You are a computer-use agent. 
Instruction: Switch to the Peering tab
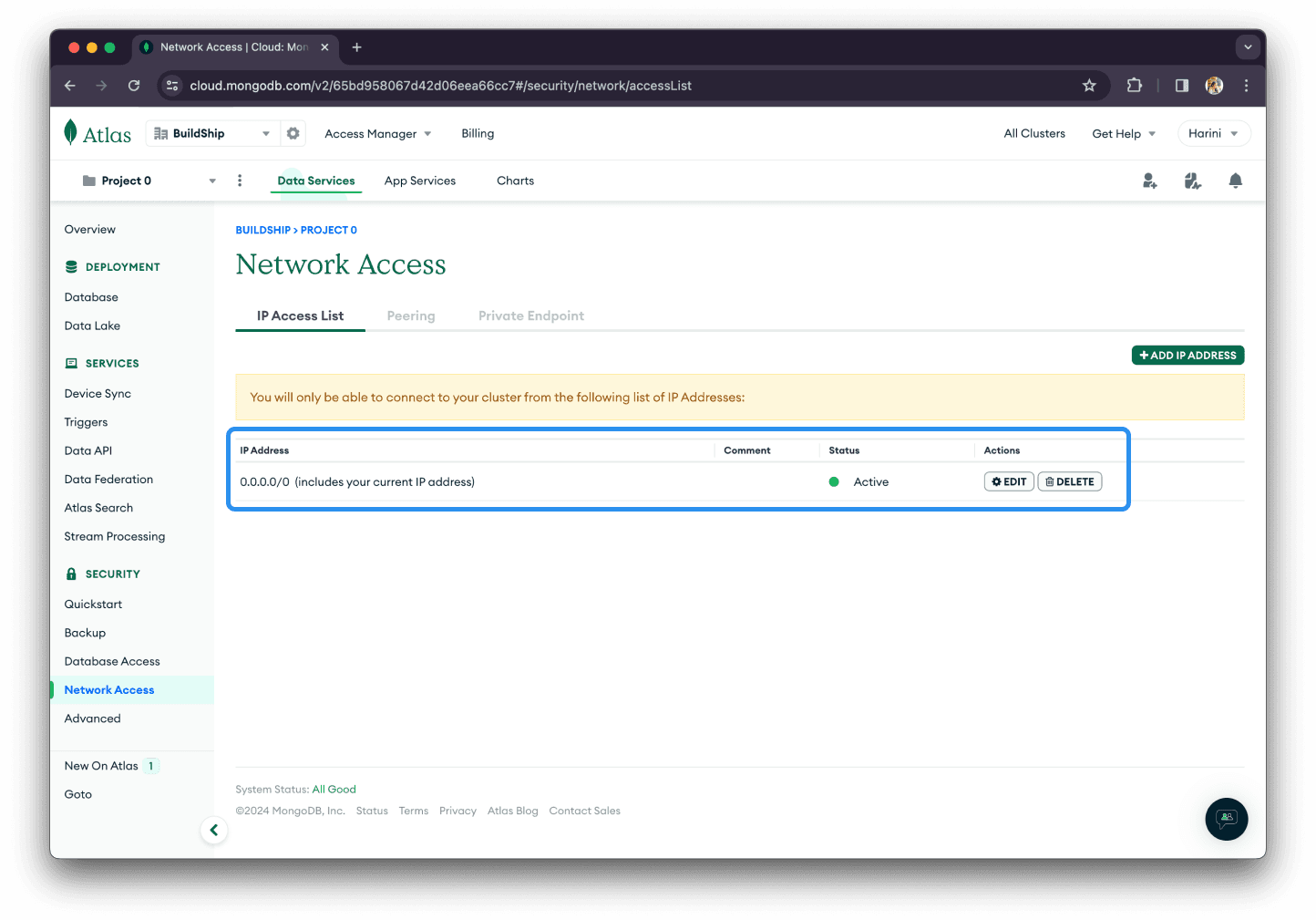click(411, 315)
